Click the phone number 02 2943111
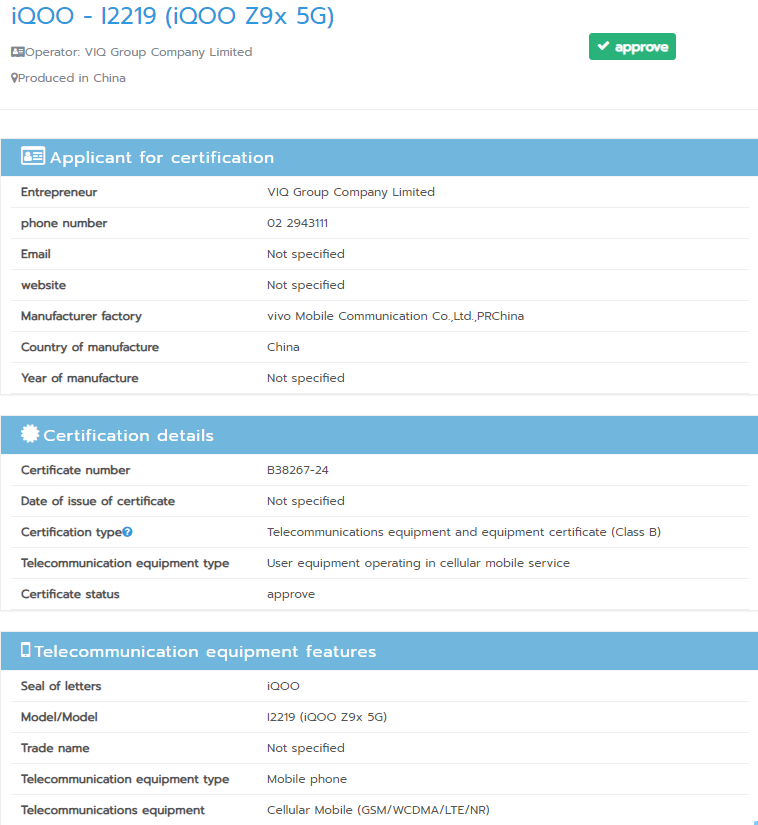Image resolution: width=758 pixels, height=825 pixels. [297, 223]
